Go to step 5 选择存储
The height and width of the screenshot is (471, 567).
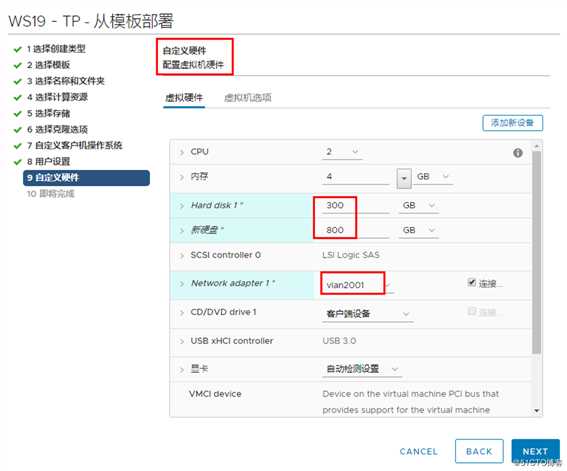pyautogui.click(x=48, y=114)
